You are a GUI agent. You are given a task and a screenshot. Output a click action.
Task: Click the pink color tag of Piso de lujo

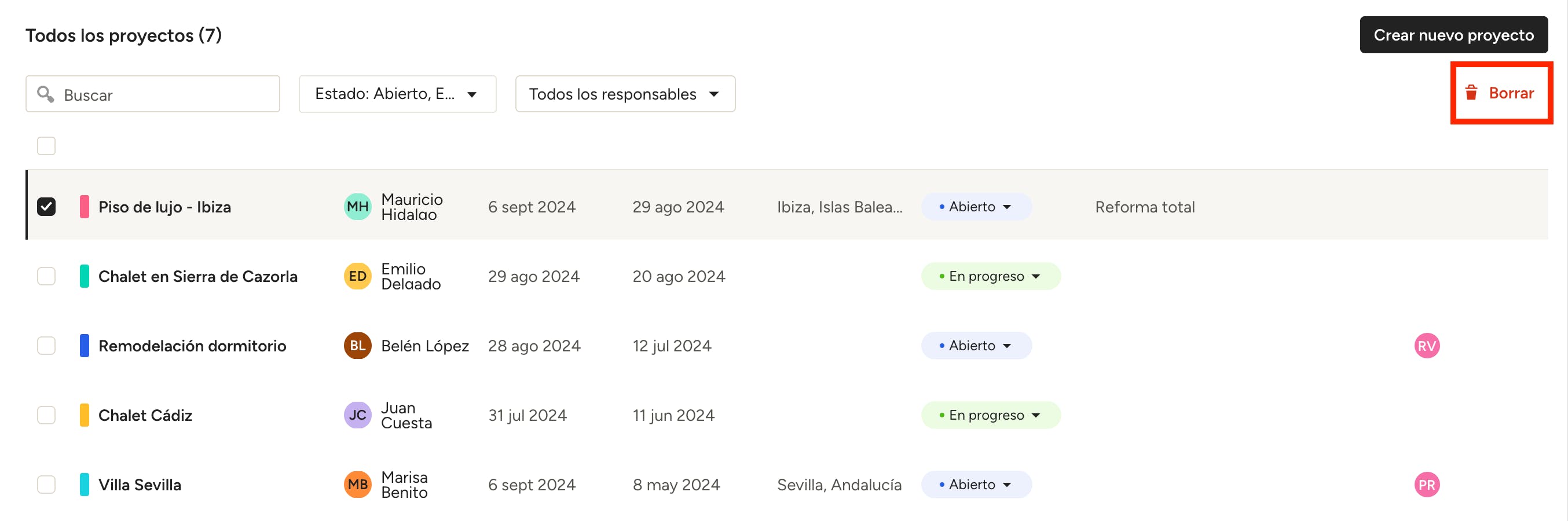85,207
